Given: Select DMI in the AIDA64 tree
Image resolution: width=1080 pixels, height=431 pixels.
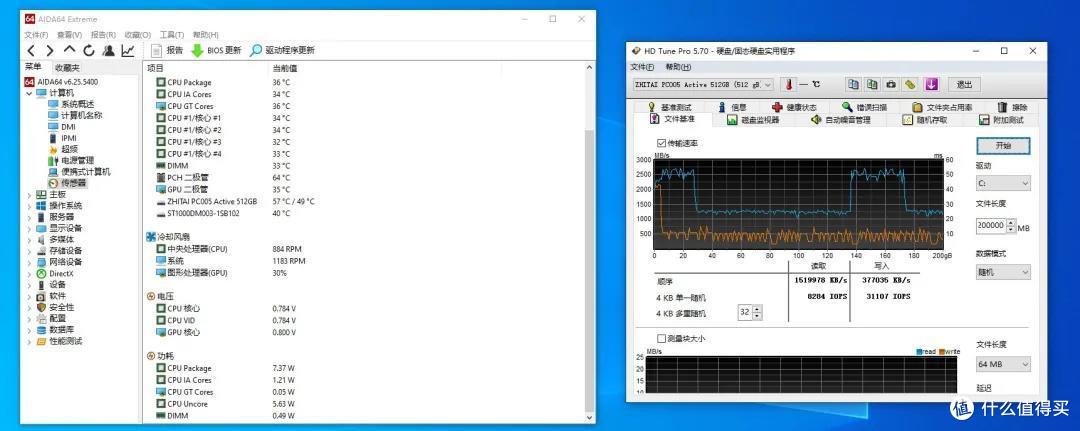Looking at the screenshot, I should 68,127.
